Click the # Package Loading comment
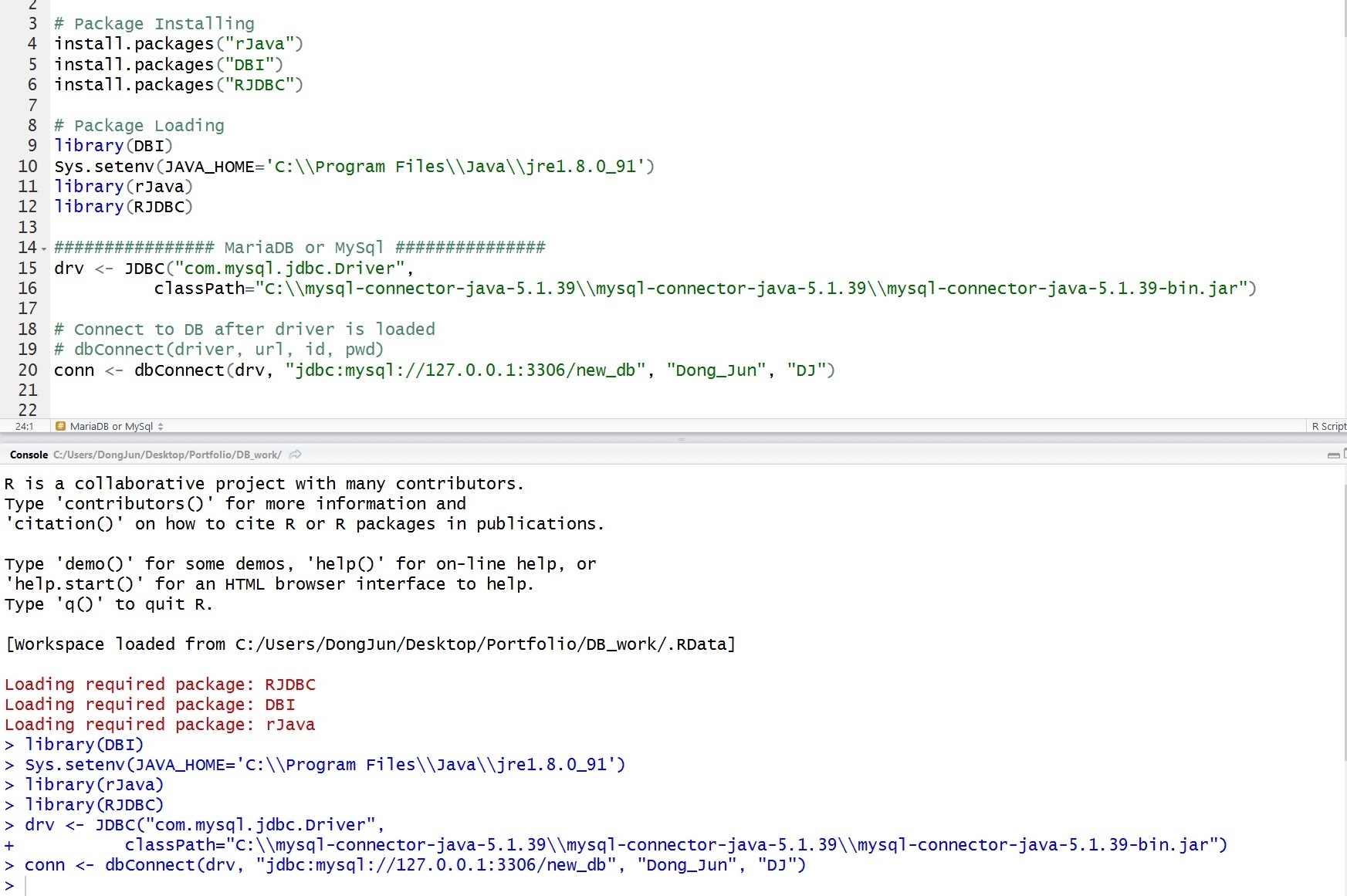1347x896 pixels. (139, 126)
